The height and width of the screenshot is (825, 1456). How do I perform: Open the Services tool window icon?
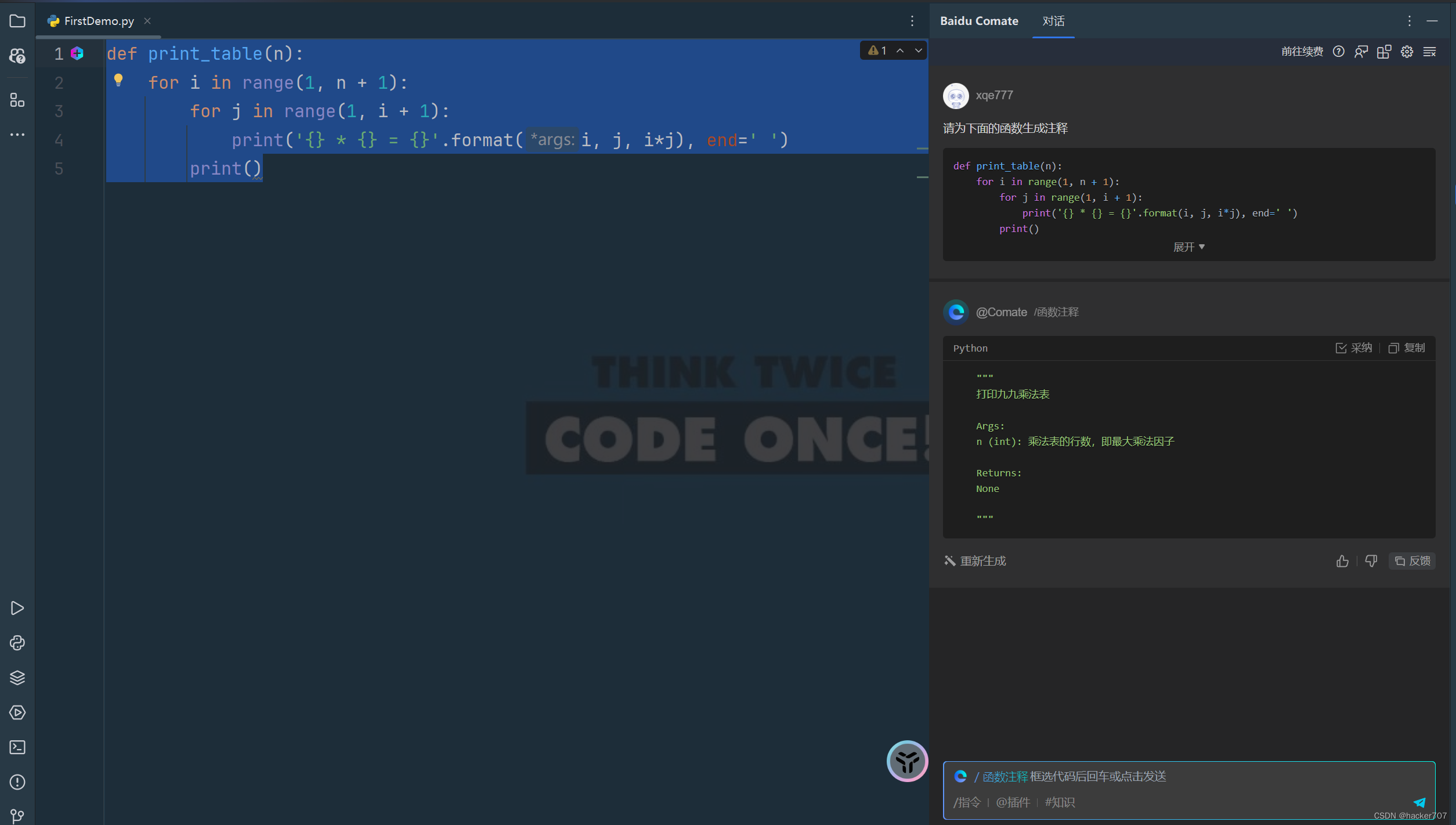[x=17, y=712]
